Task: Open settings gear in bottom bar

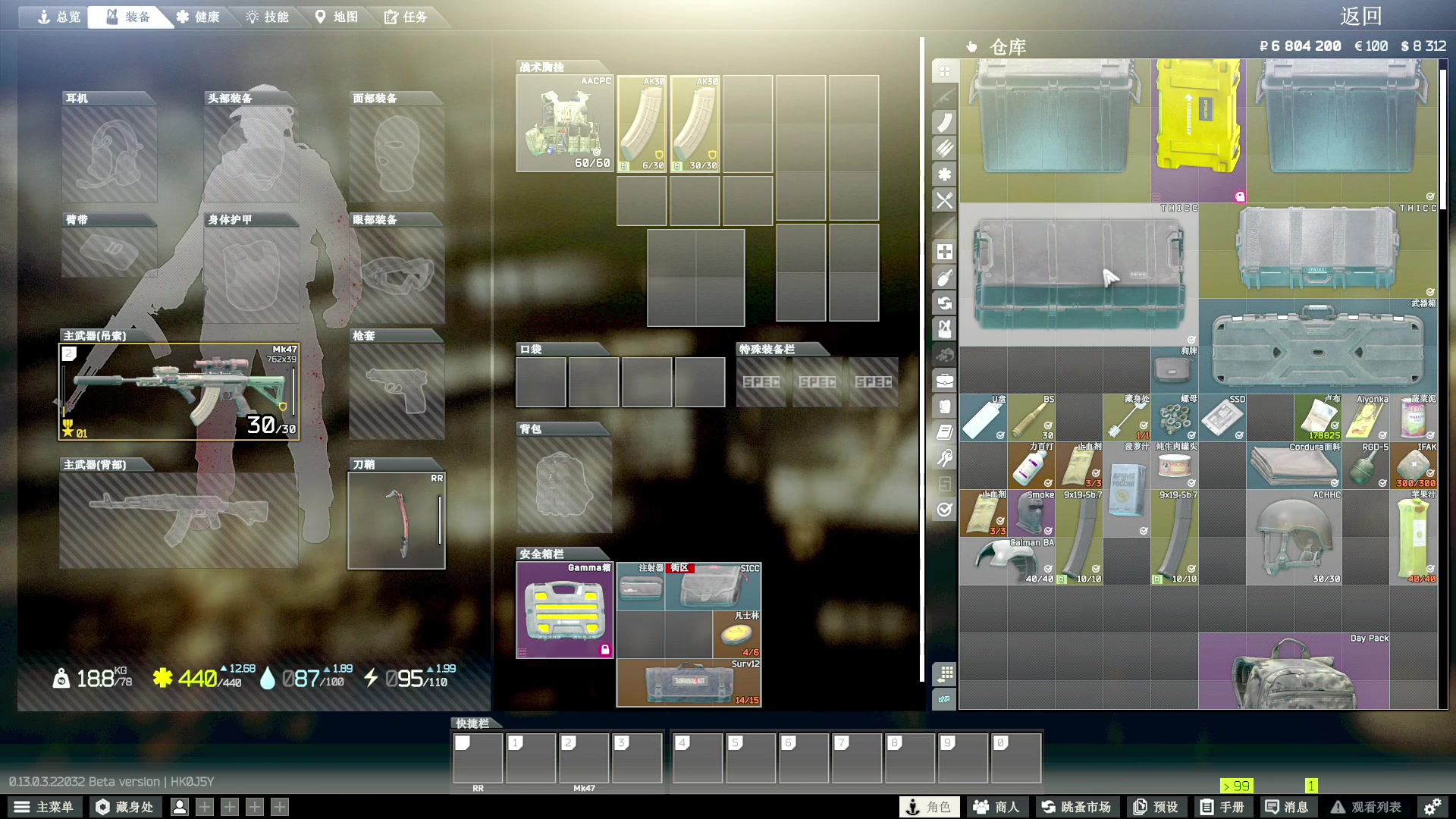Action: [x=1432, y=807]
